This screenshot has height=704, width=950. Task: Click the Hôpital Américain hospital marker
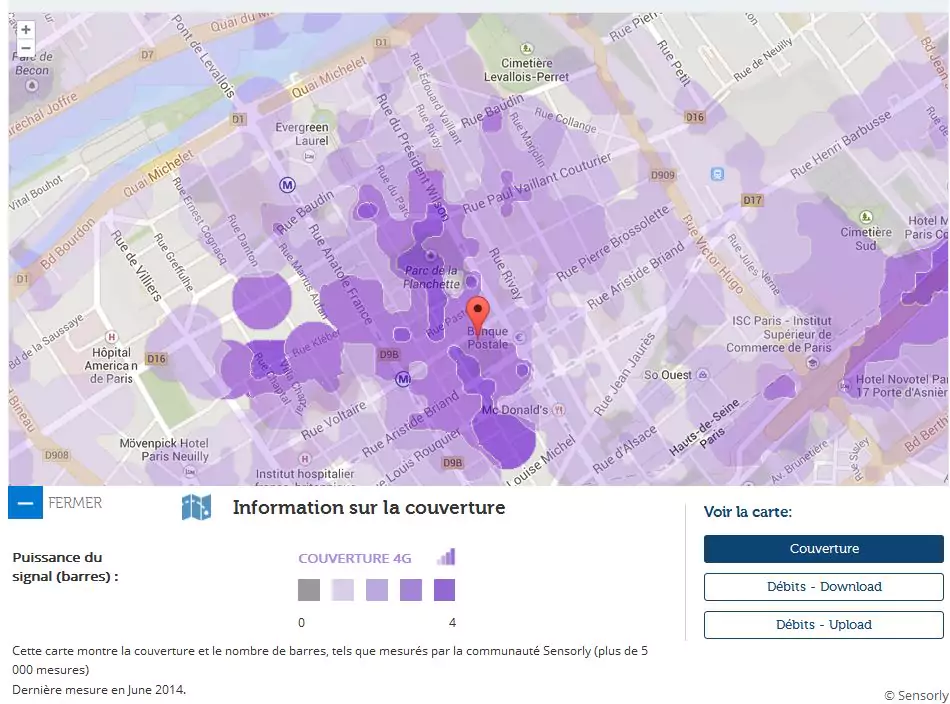pyautogui.click(x=111, y=337)
